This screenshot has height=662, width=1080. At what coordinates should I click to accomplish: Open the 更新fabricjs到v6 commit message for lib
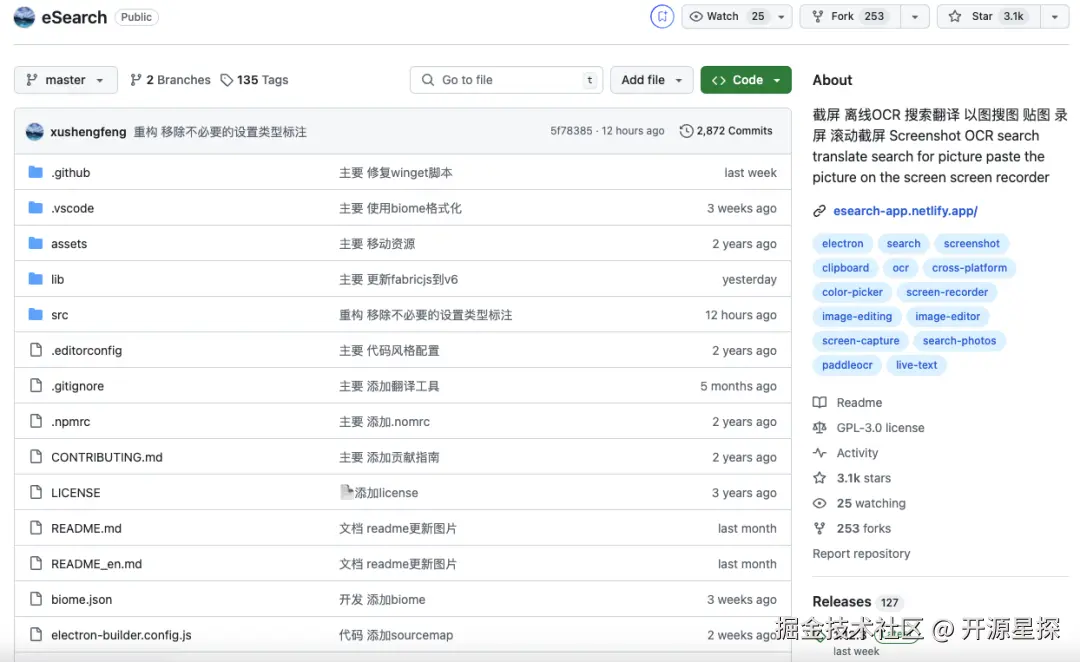(x=398, y=279)
